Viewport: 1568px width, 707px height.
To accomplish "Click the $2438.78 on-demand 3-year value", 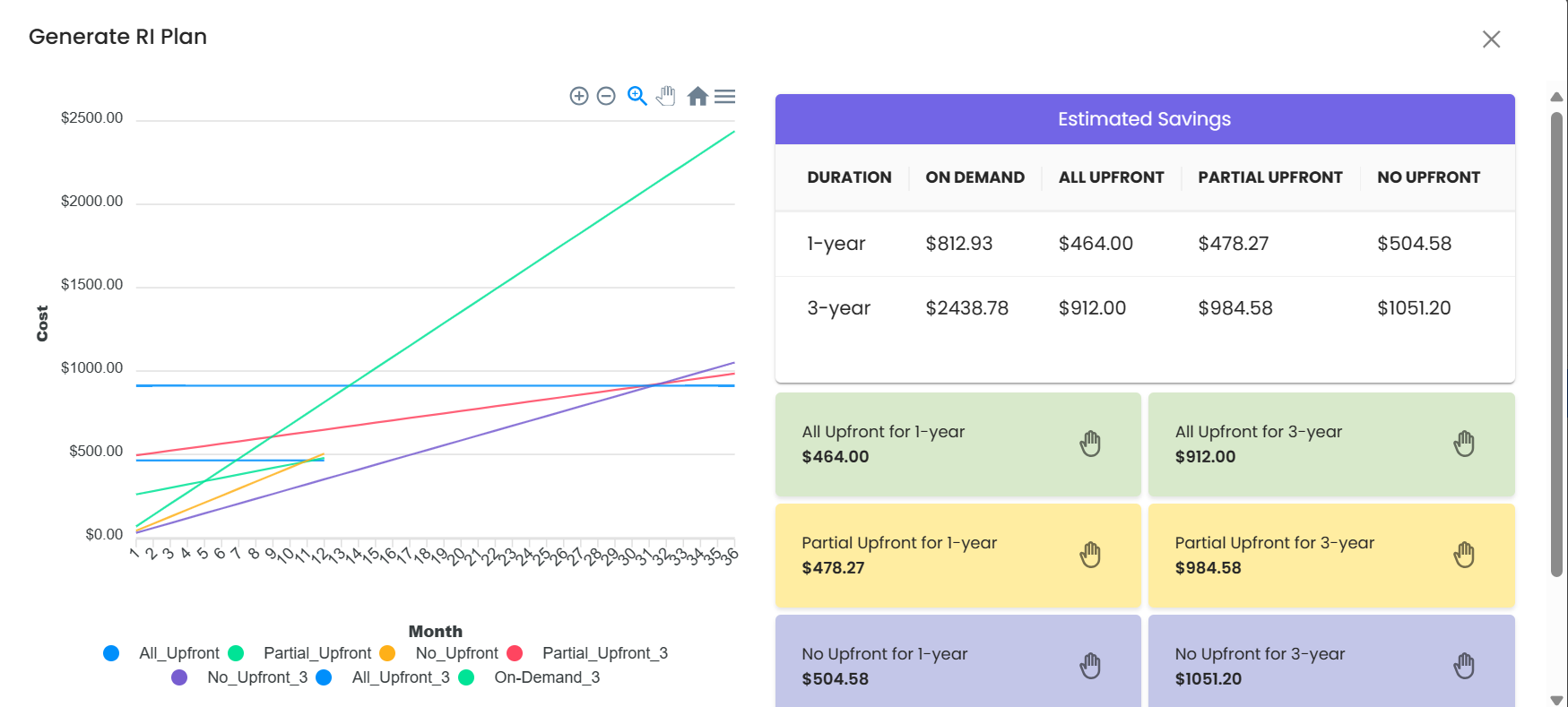I will point(967,308).
